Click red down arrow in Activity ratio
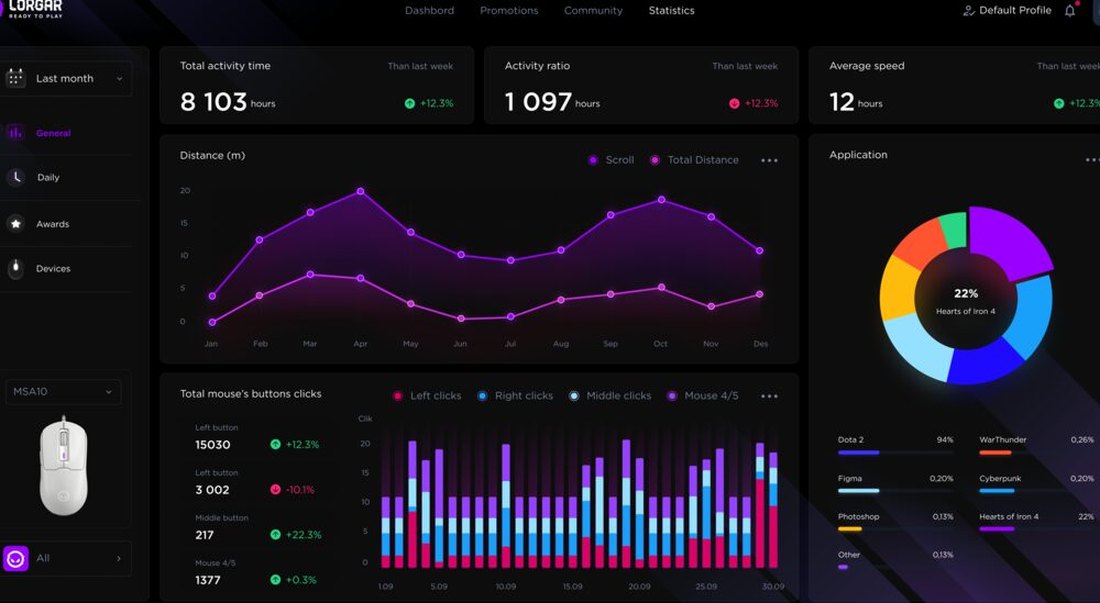The image size is (1100, 603). tap(735, 103)
